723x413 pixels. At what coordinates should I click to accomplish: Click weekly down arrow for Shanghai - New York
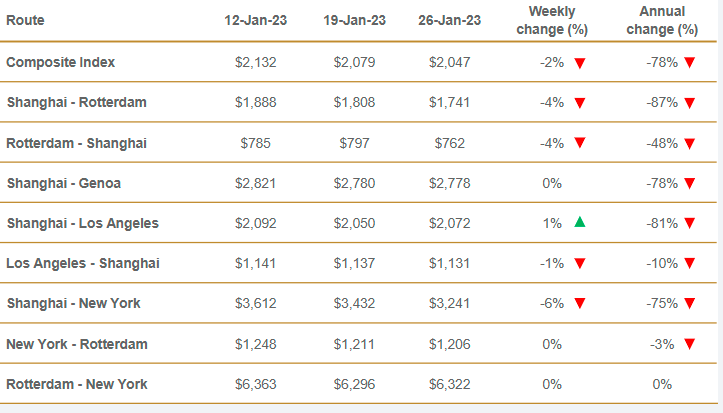pos(579,303)
